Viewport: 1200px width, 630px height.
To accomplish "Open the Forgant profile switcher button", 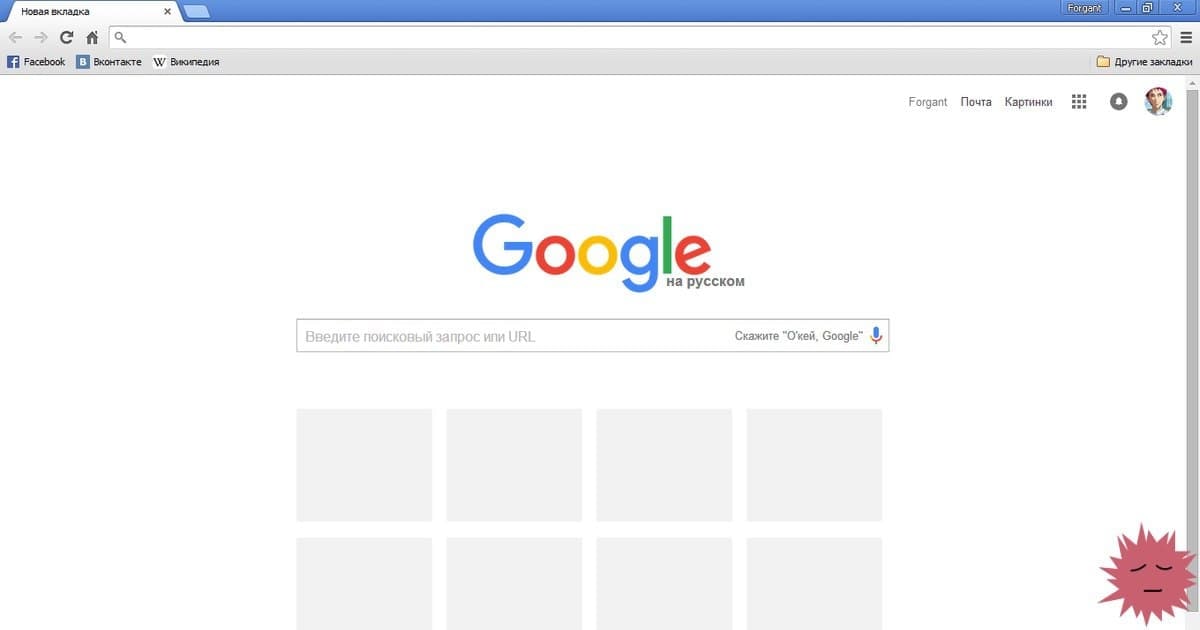I will click(x=1085, y=8).
